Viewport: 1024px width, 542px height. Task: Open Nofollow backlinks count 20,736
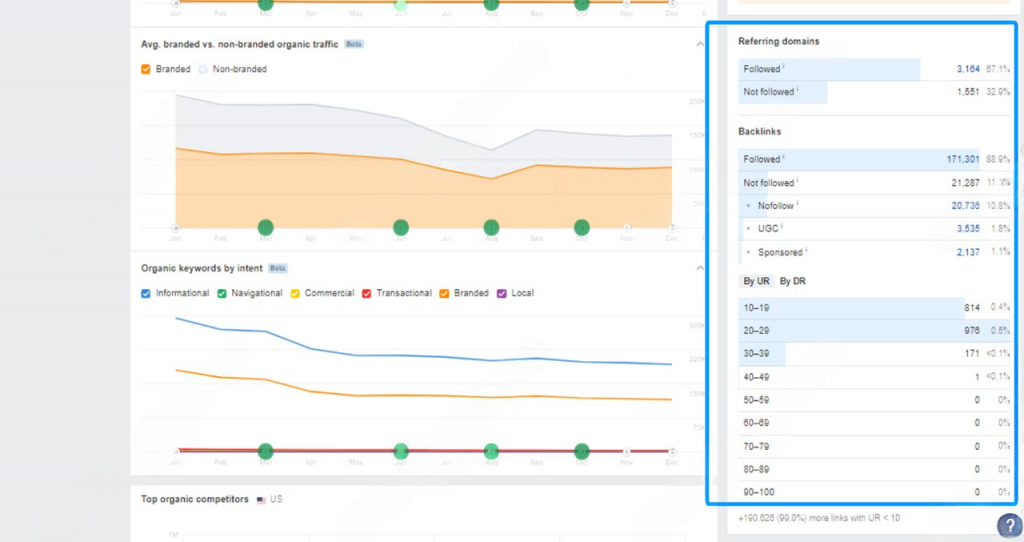click(x=965, y=206)
